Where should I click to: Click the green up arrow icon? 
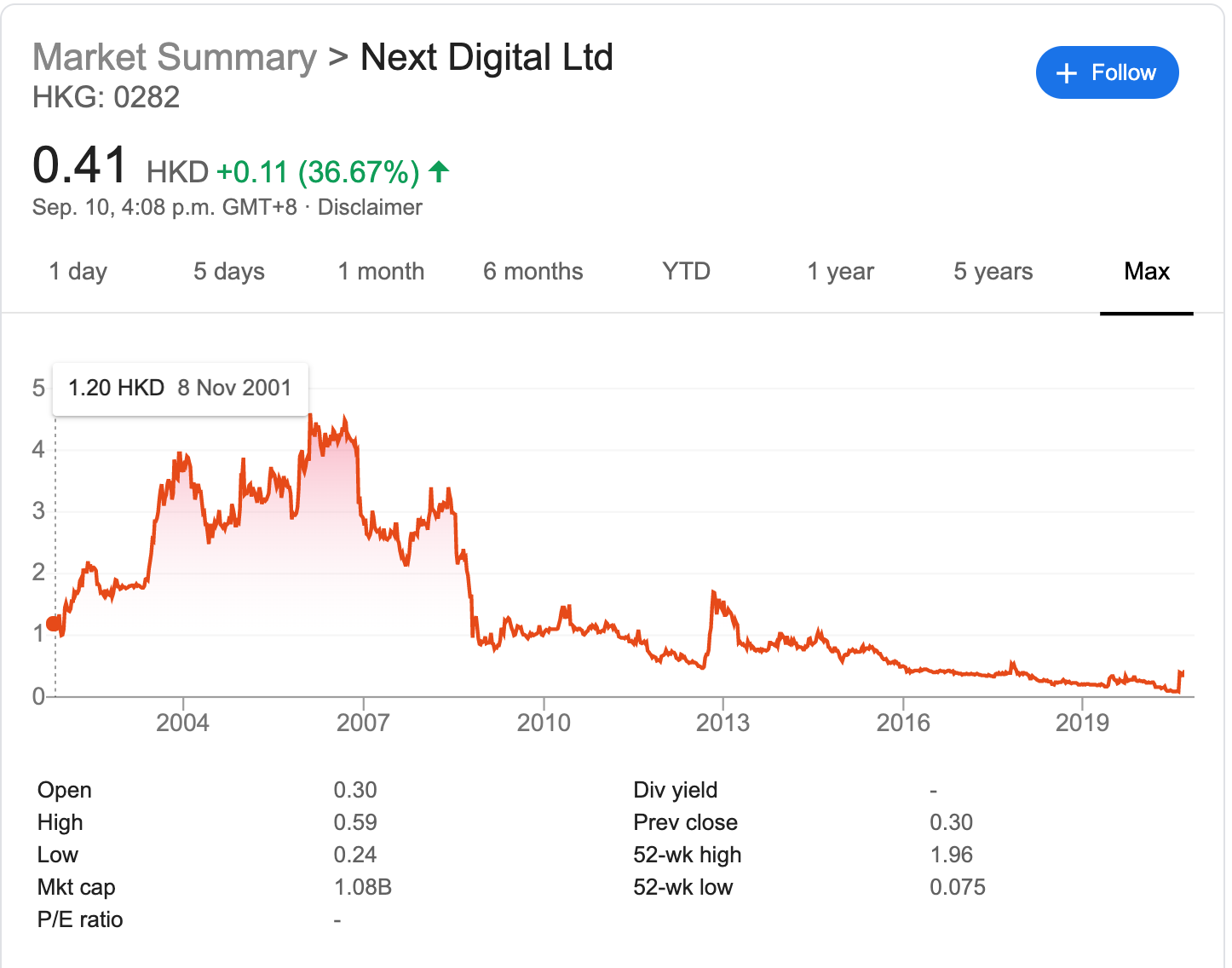439,171
